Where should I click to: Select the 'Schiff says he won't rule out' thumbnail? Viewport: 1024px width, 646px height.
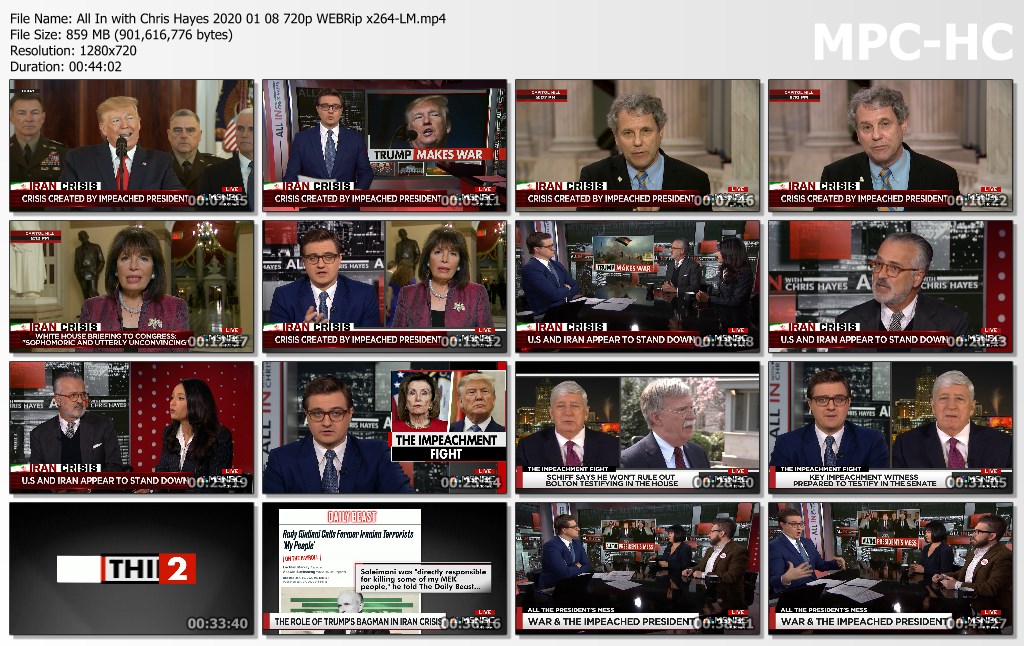pyautogui.click(x=637, y=427)
